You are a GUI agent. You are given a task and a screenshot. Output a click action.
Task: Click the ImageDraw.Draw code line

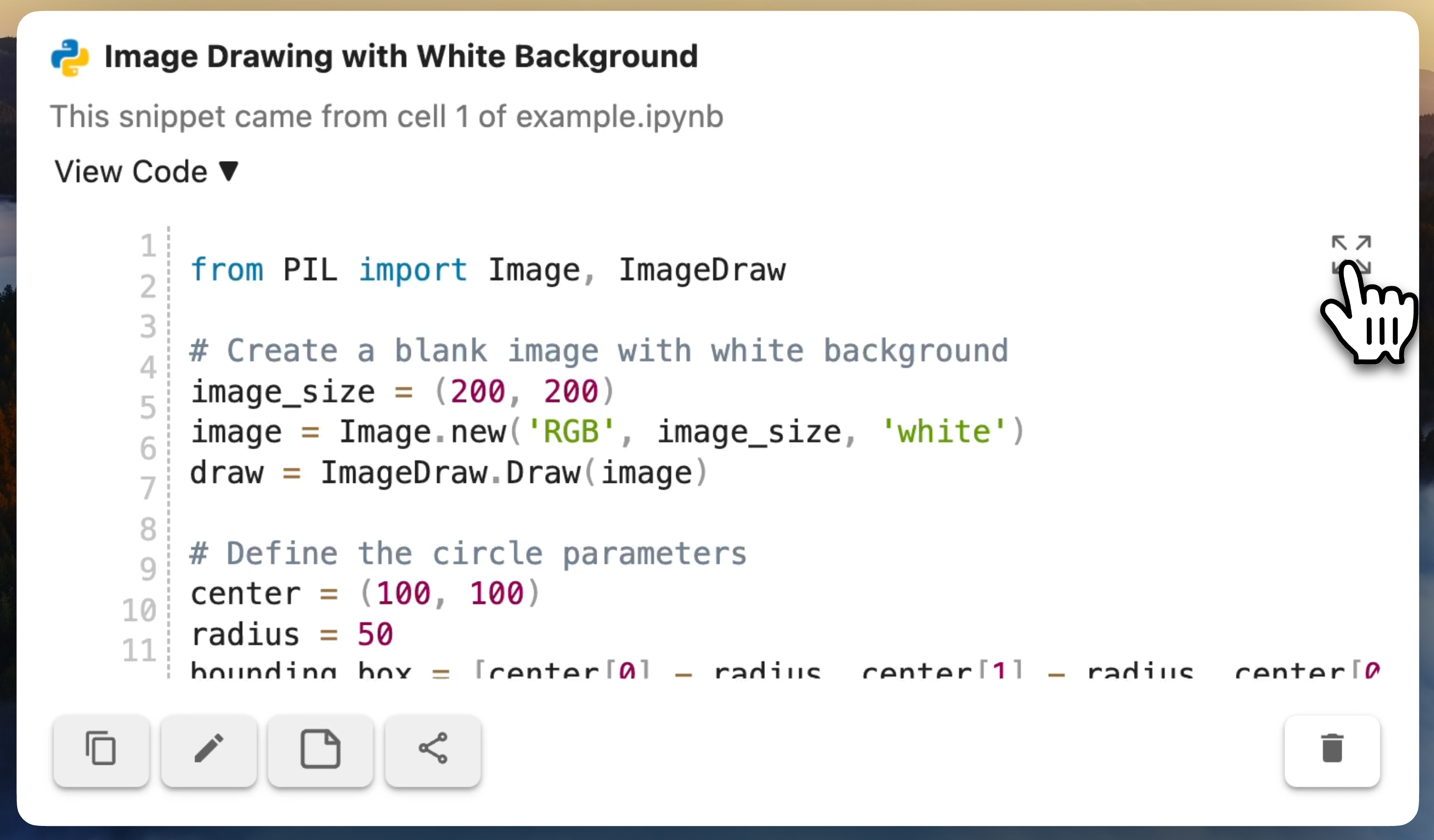[x=449, y=472]
